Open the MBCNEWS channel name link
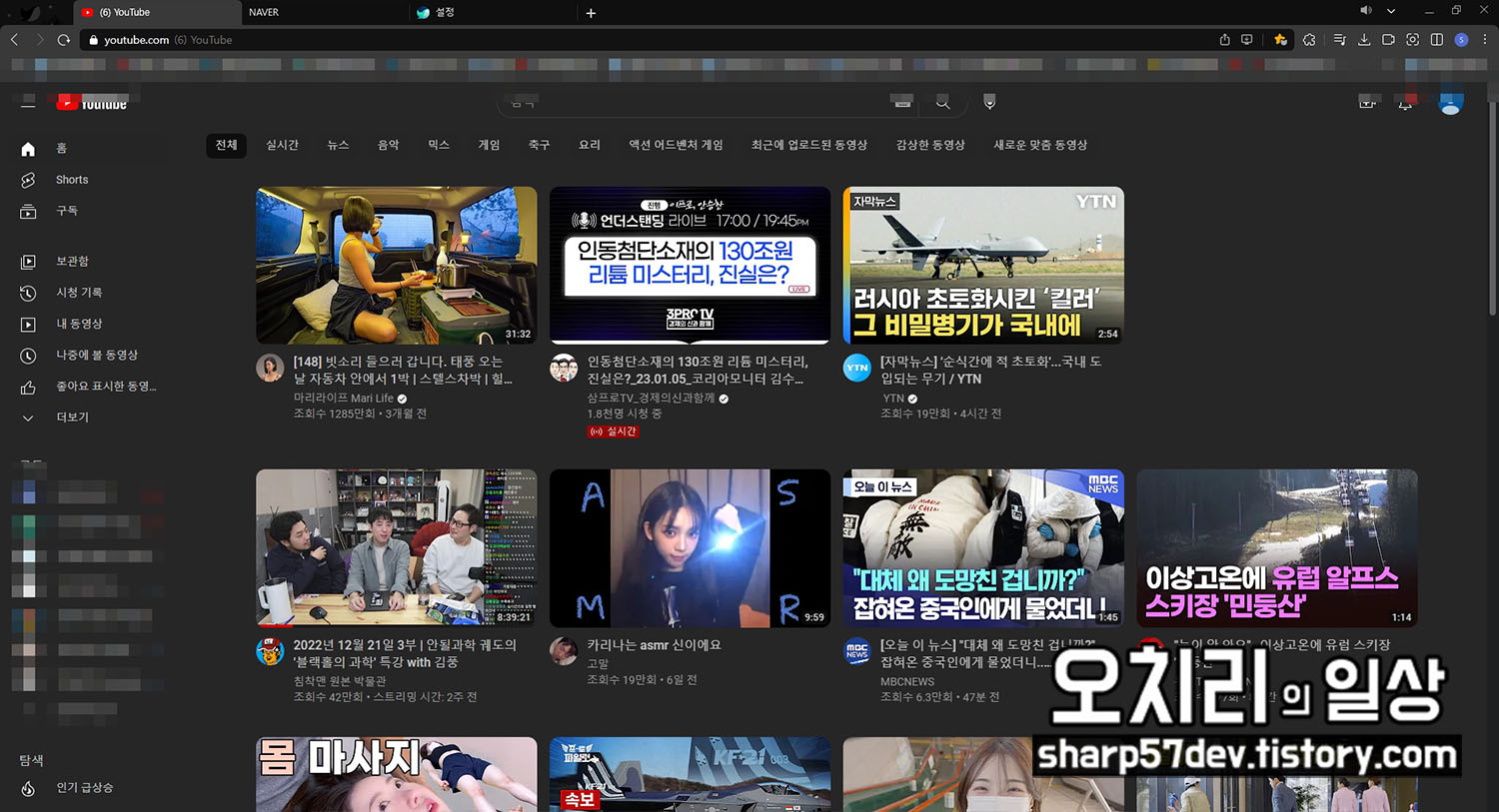The height and width of the screenshot is (812, 1499). [x=907, y=681]
